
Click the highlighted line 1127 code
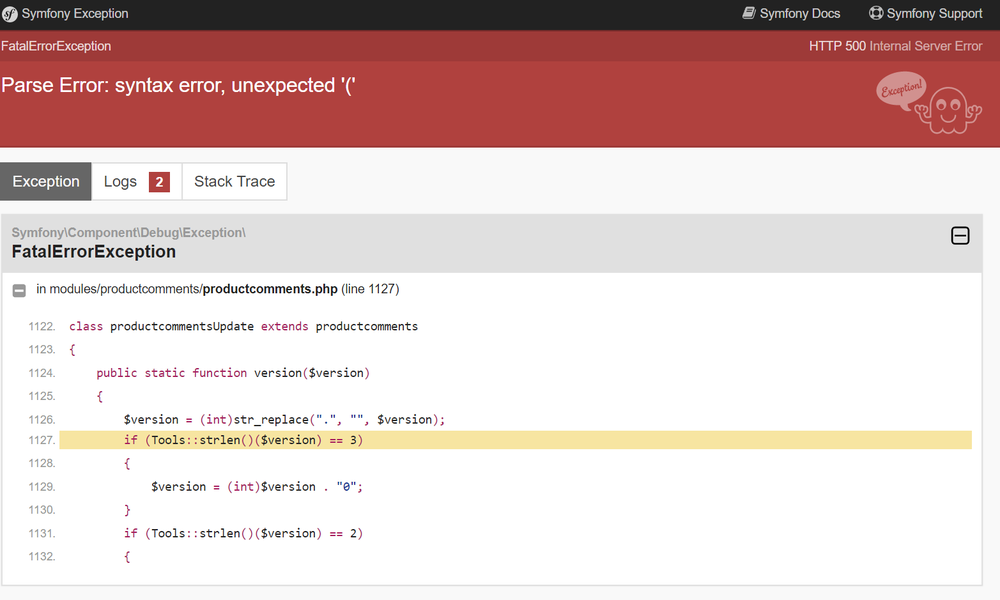pyautogui.click(x=243, y=441)
